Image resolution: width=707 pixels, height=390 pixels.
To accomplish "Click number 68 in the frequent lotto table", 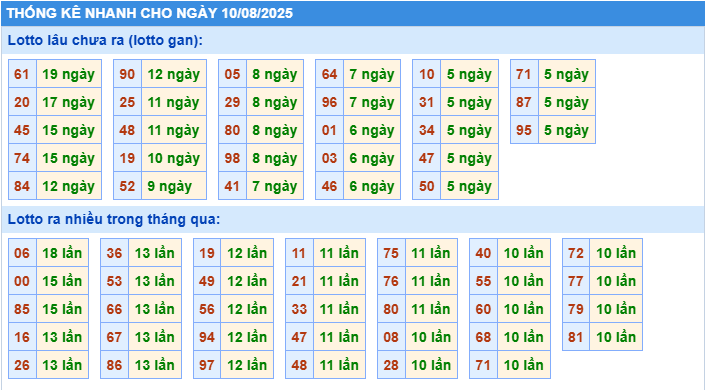I will (483, 337).
